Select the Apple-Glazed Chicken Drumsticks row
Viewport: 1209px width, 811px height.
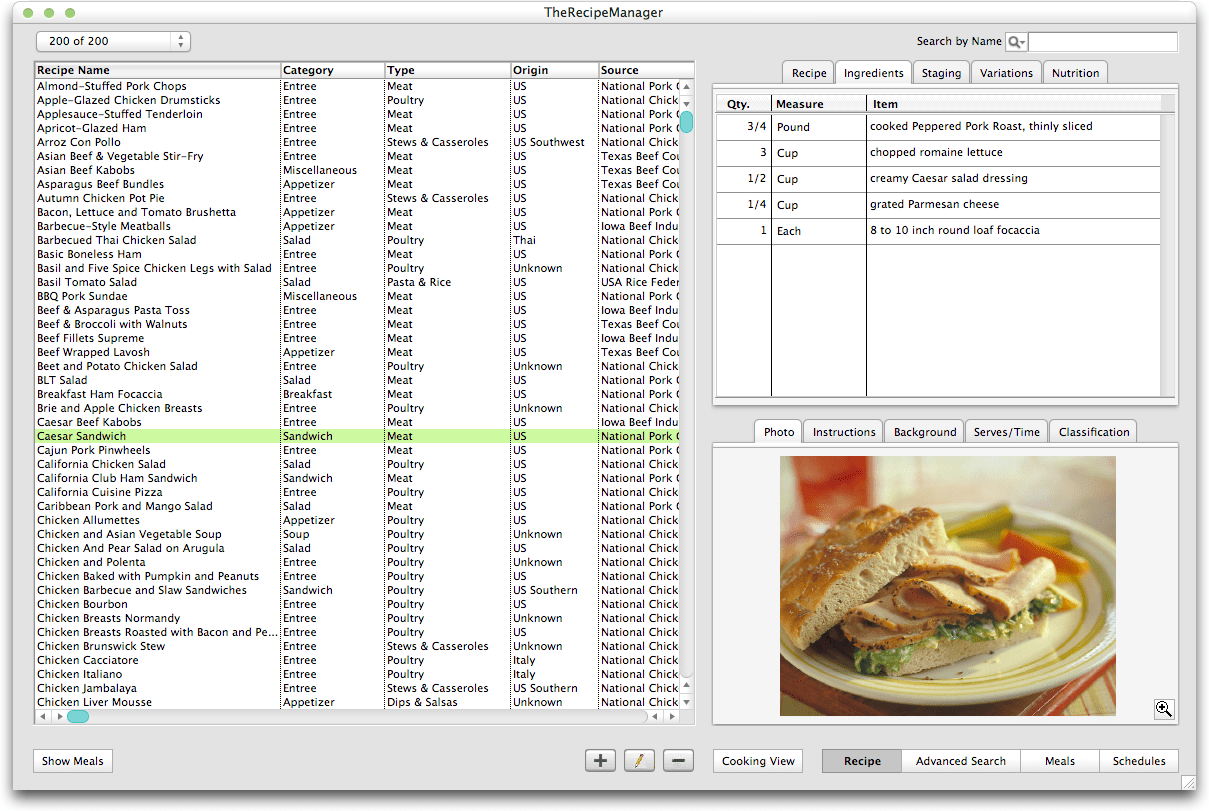[357, 100]
